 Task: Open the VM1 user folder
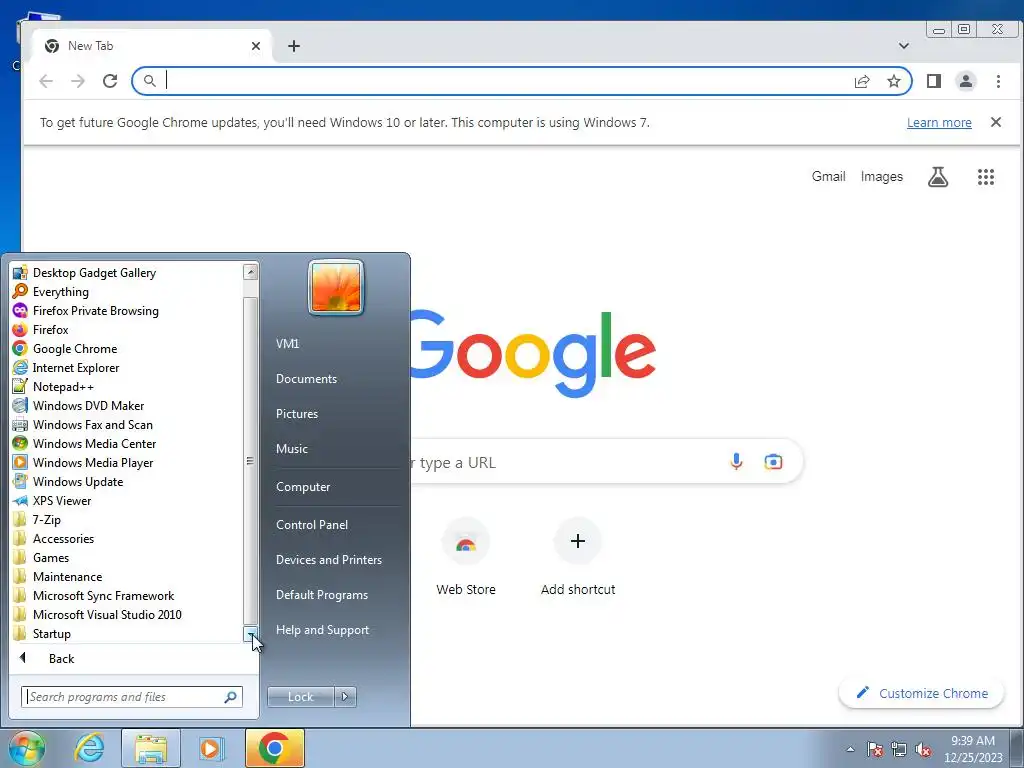[x=335, y=344]
